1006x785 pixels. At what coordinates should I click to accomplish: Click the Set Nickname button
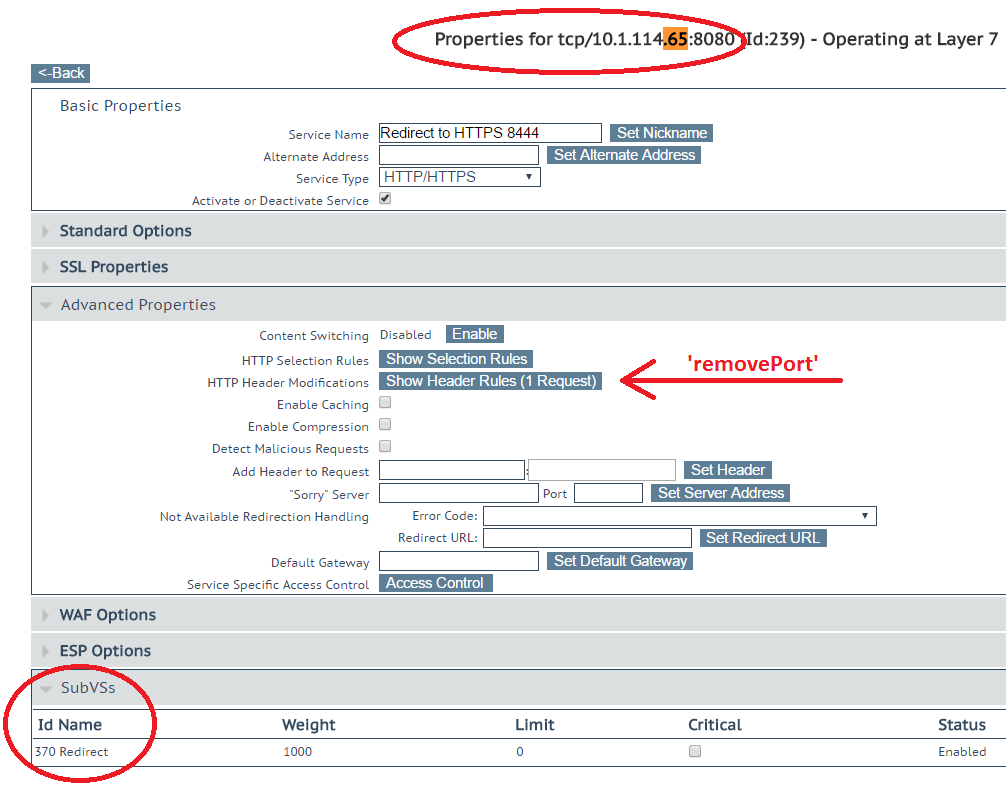tap(661, 133)
